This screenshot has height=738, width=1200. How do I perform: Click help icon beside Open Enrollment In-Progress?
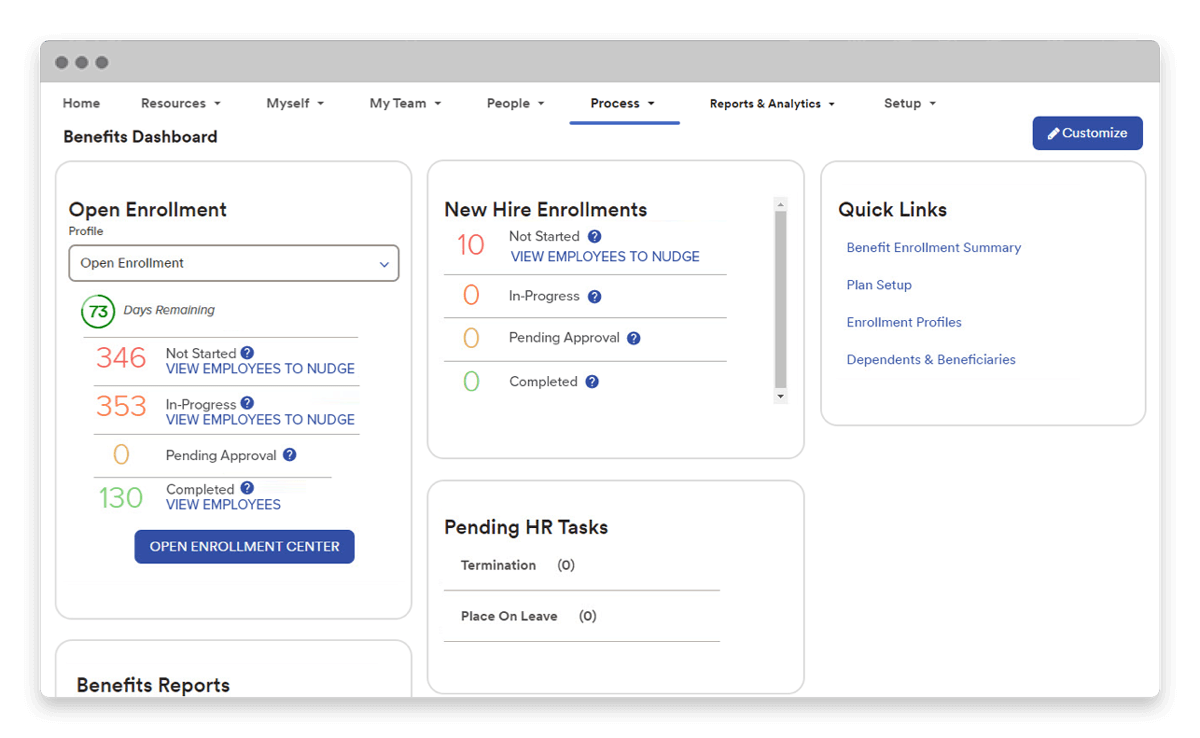click(x=247, y=404)
